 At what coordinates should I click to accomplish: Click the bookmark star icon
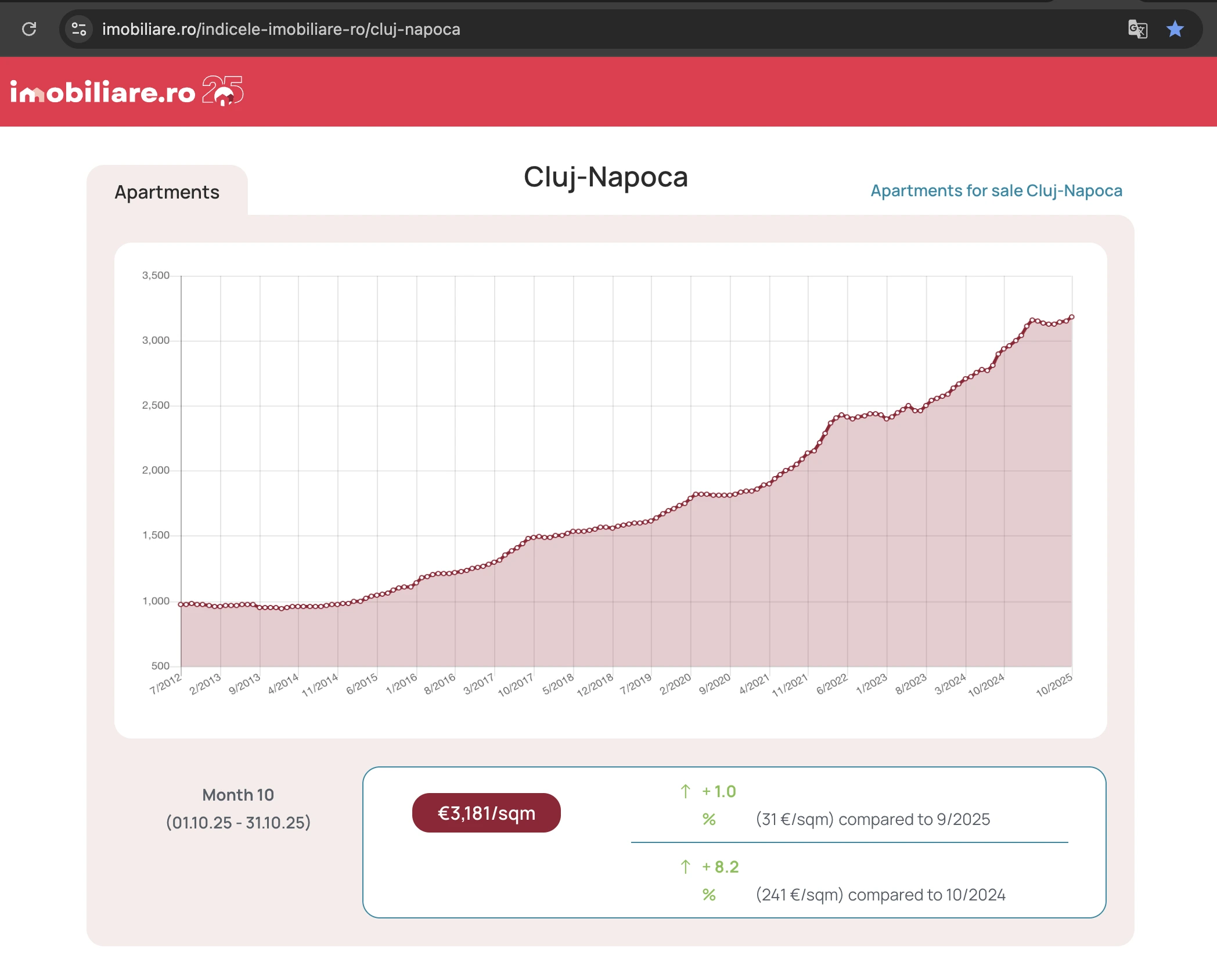point(1175,29)
